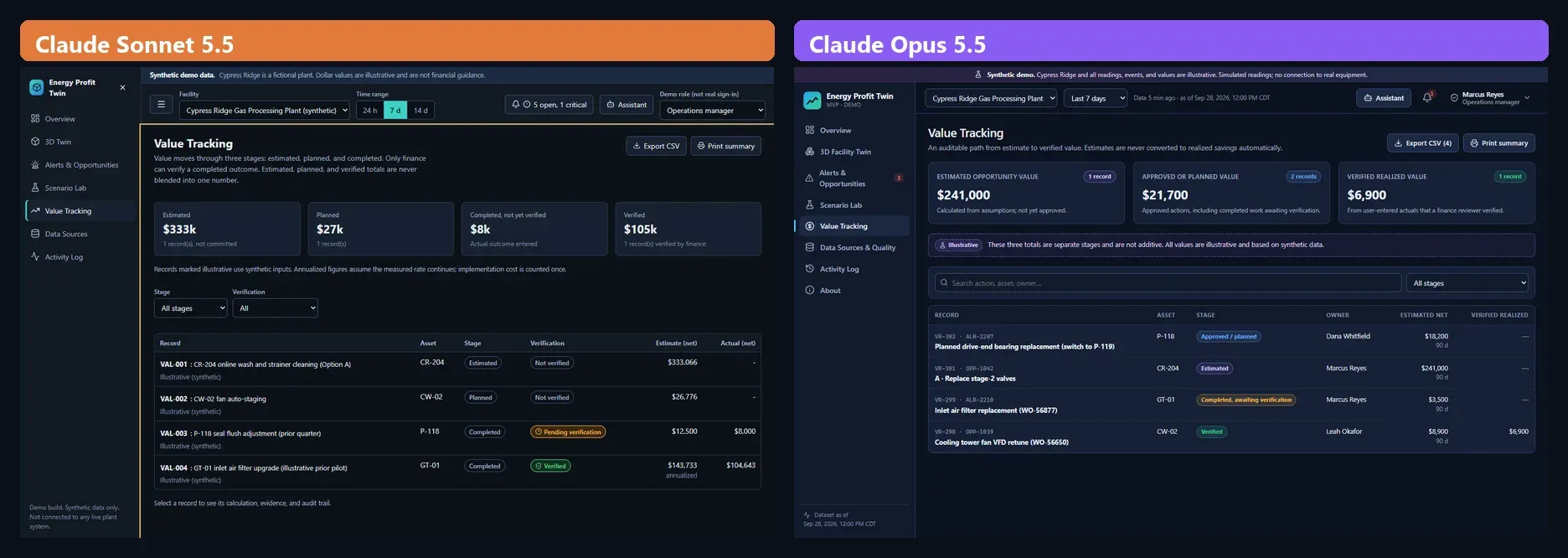Select row 'A - Replace stage-2 valves'
This screenshot has height=558, width=1568.
(x=1231, y=374)
